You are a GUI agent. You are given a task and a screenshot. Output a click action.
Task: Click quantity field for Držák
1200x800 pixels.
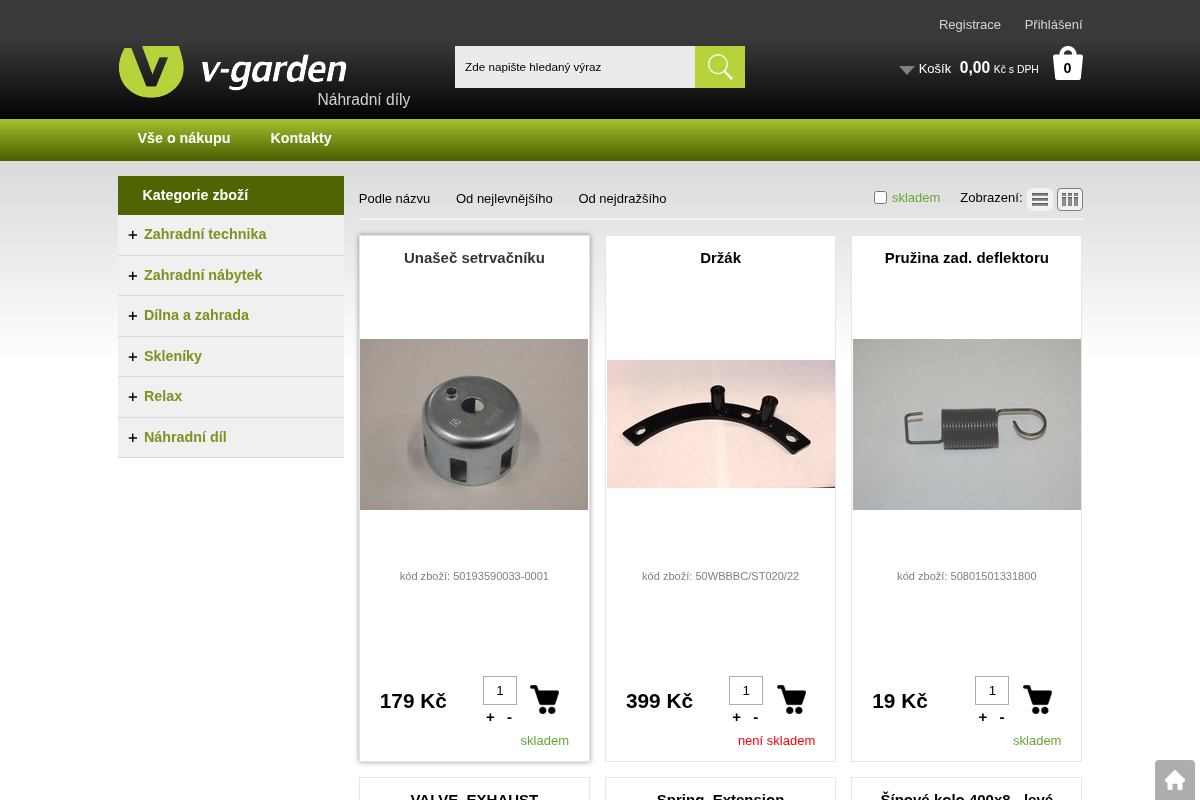coord(746,690)
